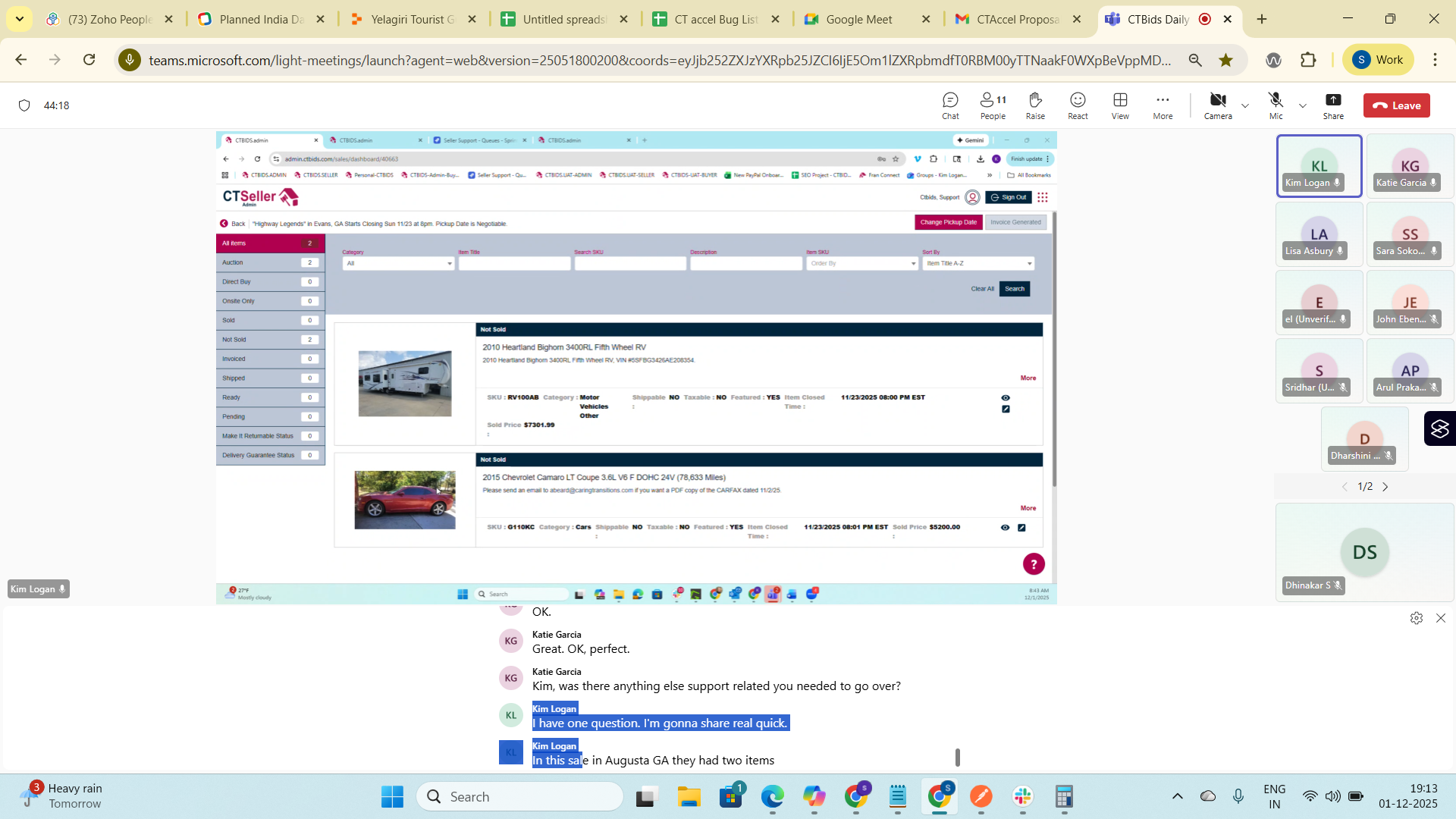Leave the meeting
Image resolution: width=1456 pixels, height=819 pixels.
[x=1397, y=105]
